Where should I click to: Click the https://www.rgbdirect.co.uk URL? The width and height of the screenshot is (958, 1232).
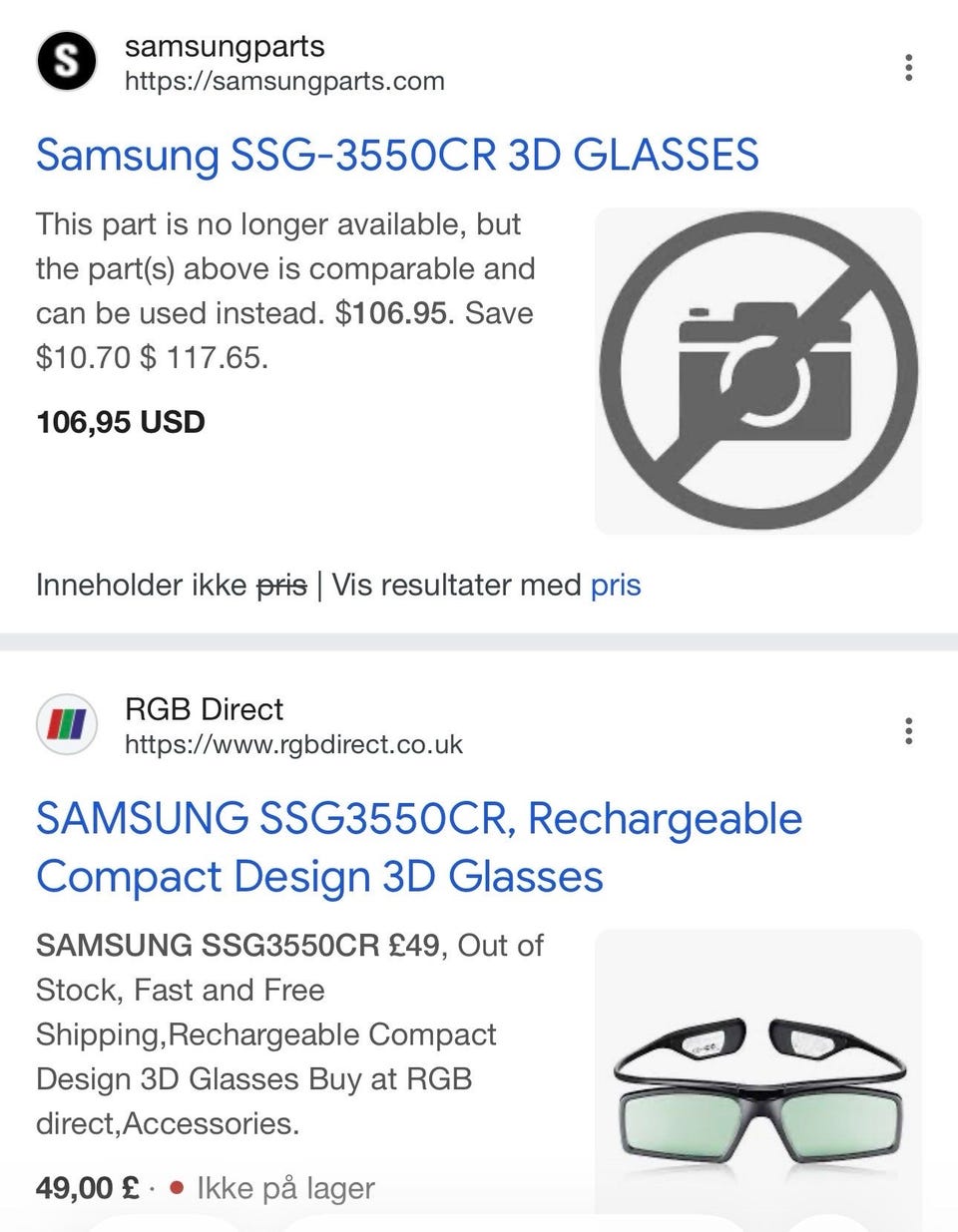point(293,744)
